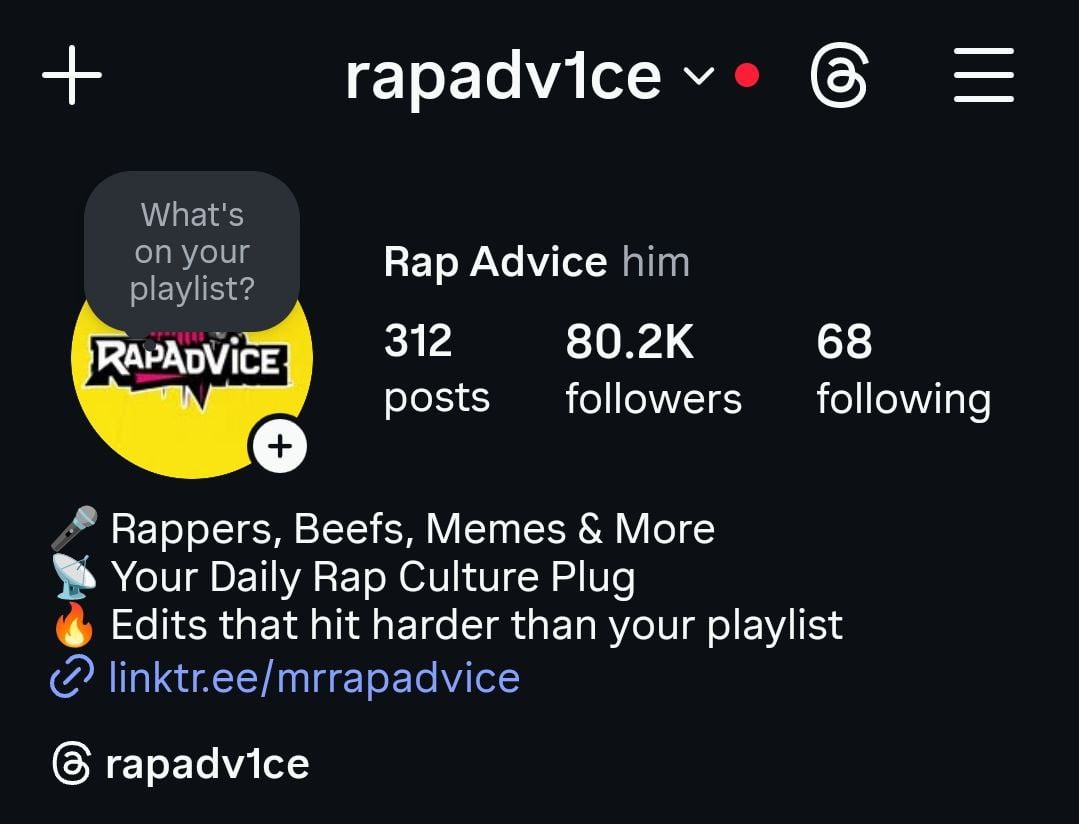The width and height of the screenshot is (1079, 824).
Task: Tap the Threads logo beside rapadv1ce handle
Action: pos(72,763)
